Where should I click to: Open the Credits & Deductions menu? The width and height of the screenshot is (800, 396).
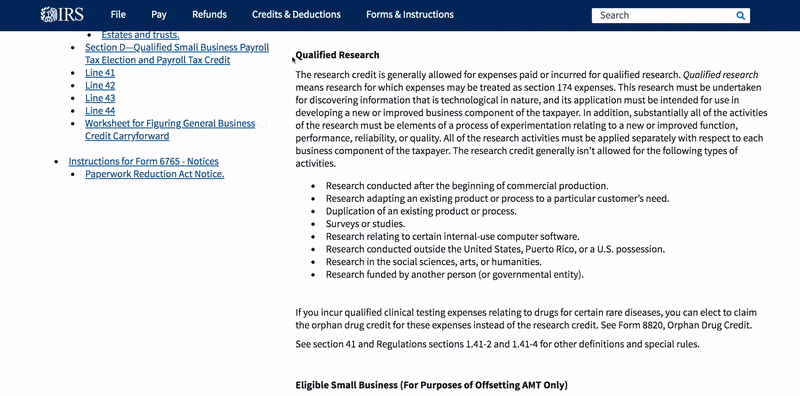(296, 15)
